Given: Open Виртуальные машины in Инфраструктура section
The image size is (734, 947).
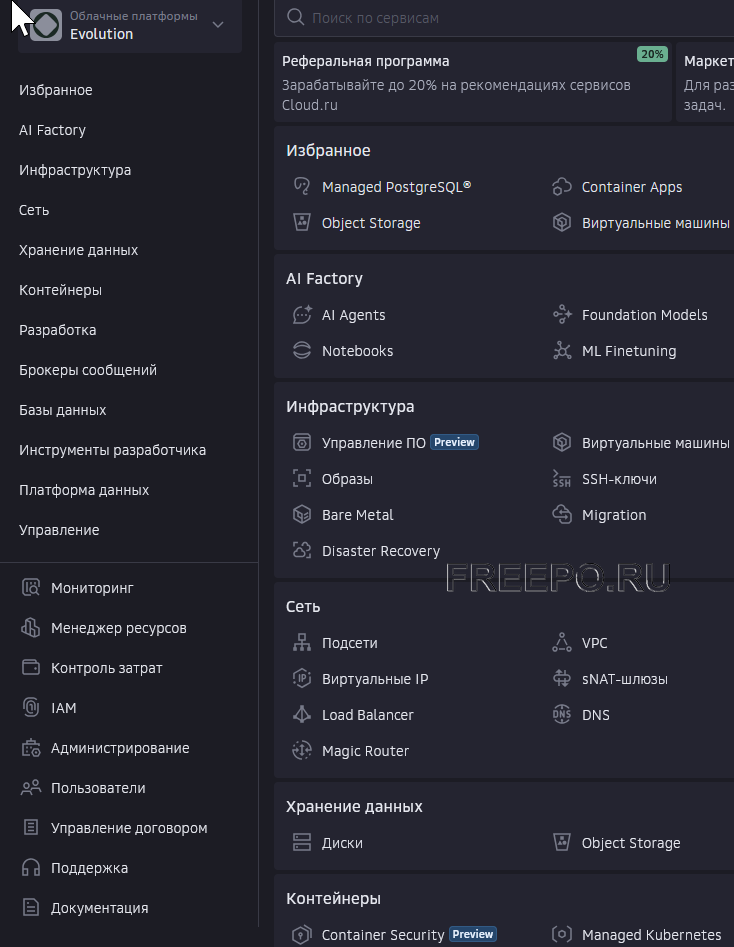Looking at the screenshot, I should (x=655, y=443).
